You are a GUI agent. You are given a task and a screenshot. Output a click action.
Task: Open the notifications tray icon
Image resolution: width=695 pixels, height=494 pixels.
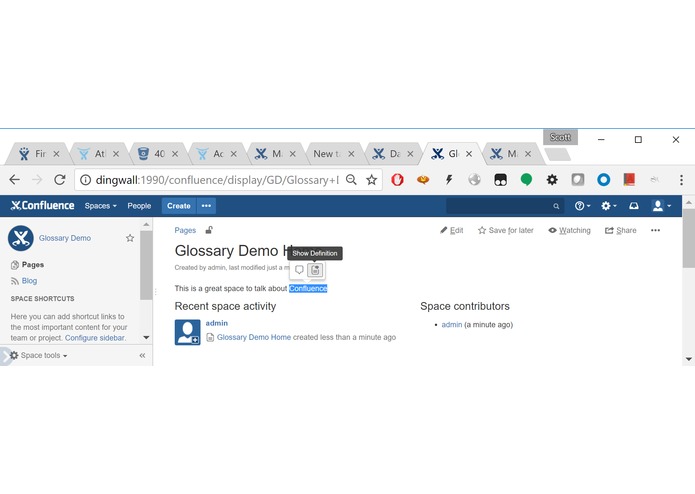click(634, 206)
